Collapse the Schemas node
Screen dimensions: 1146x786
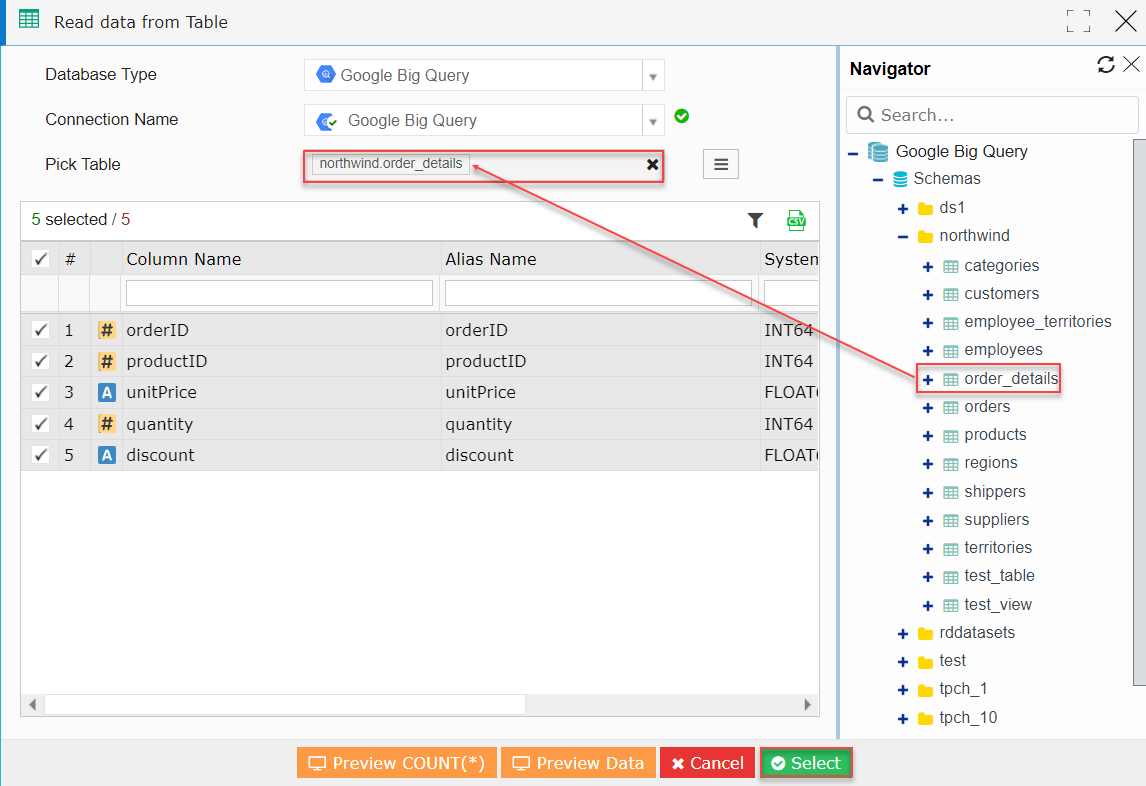pos(878,180)
